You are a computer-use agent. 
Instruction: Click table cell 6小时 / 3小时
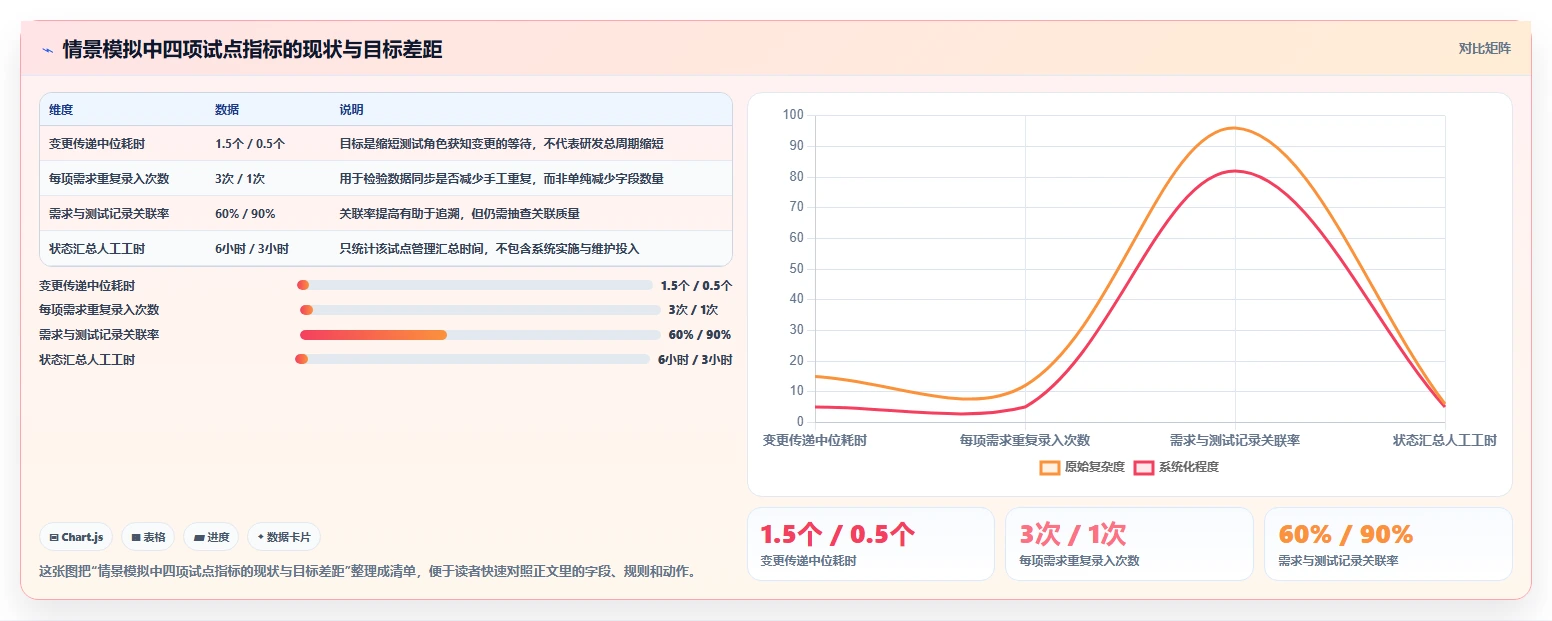point(252,249)
